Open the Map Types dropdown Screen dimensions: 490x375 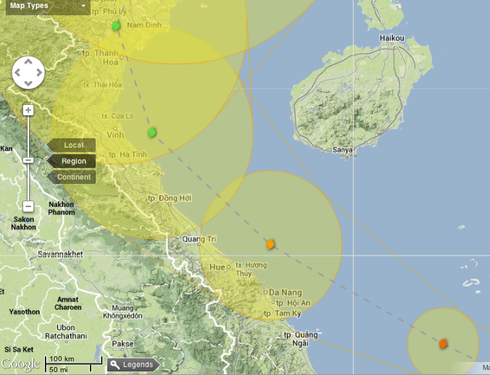coord(48,7)
